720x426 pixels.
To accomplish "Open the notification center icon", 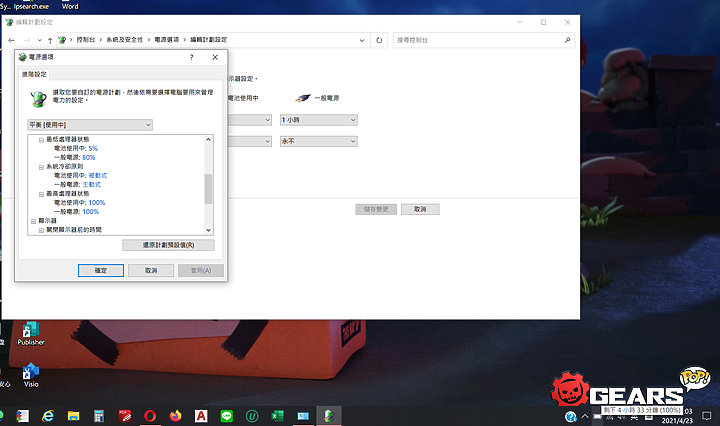I will [x=706, y=416].
